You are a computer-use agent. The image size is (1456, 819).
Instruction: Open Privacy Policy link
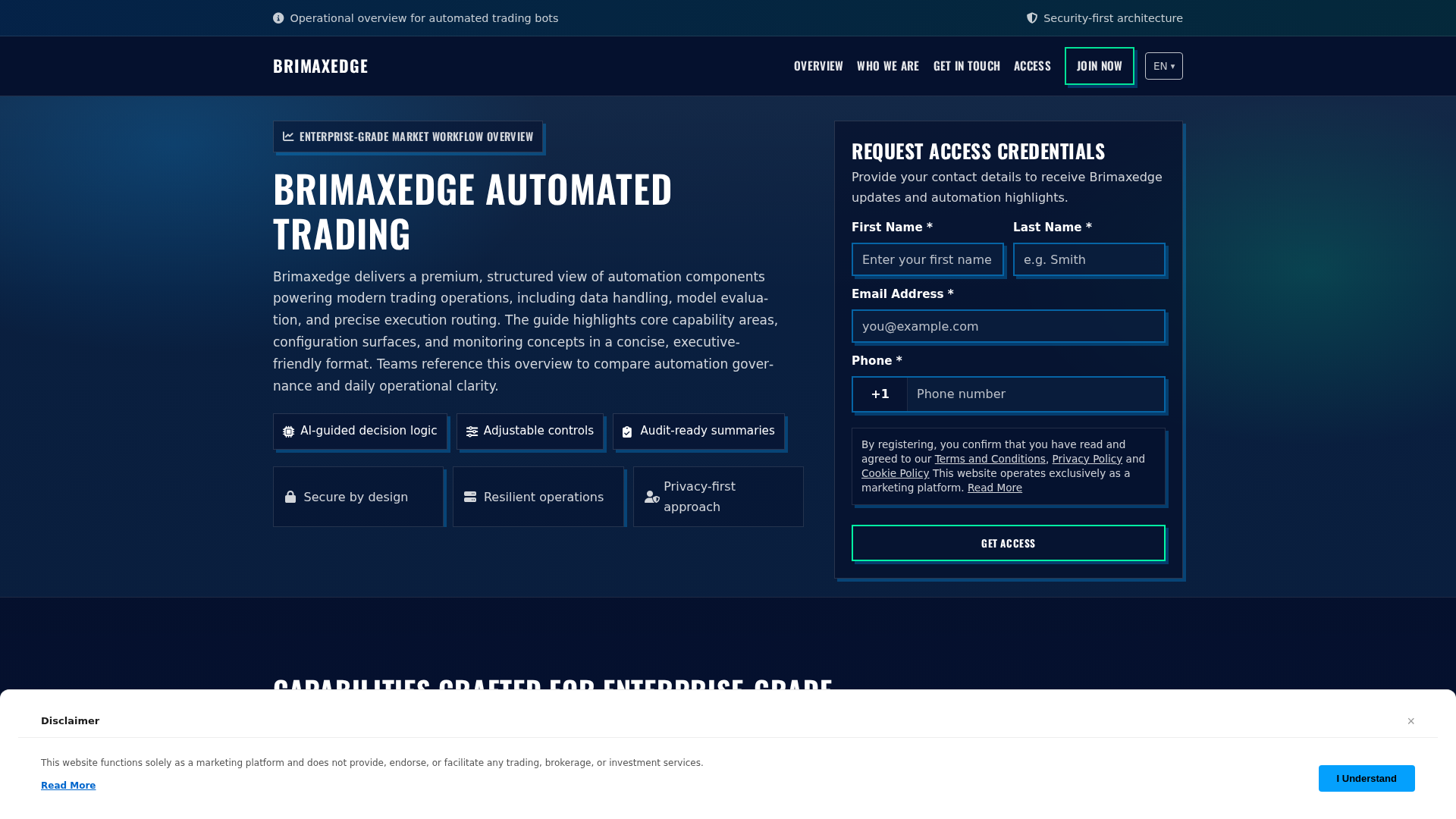[1087, 459]
